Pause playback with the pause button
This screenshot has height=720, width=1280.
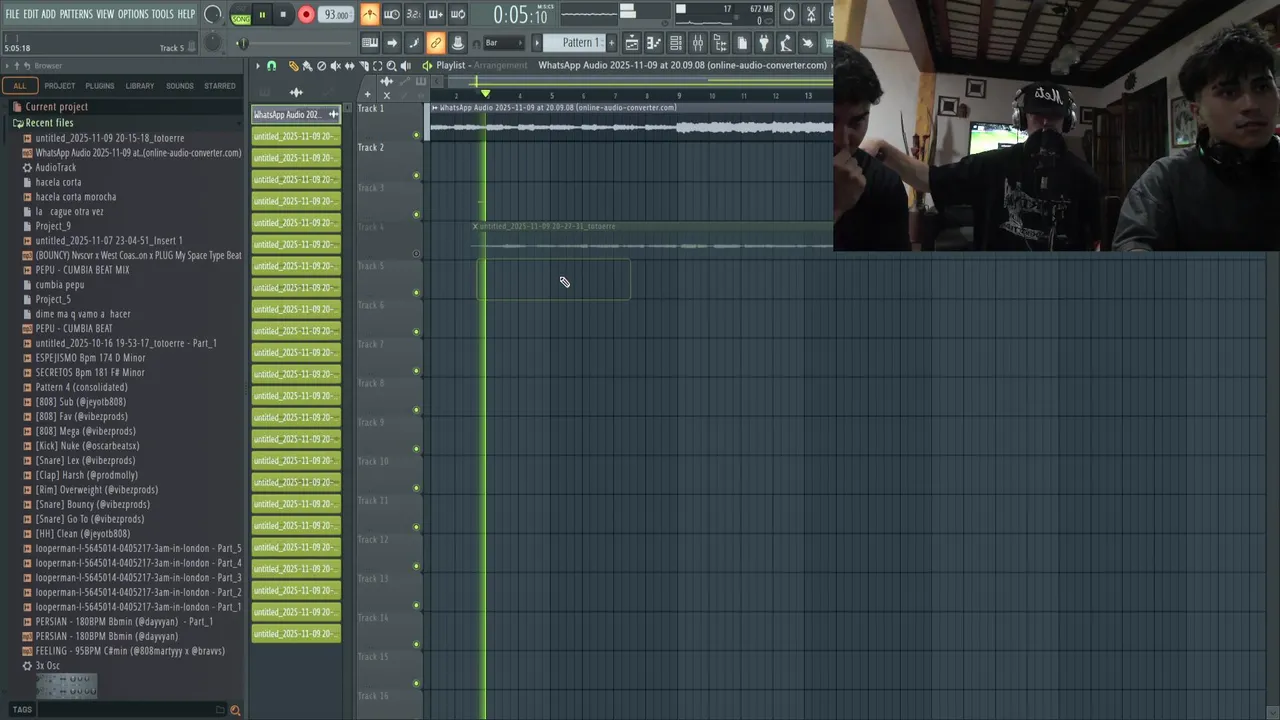[x=262, y=15]
